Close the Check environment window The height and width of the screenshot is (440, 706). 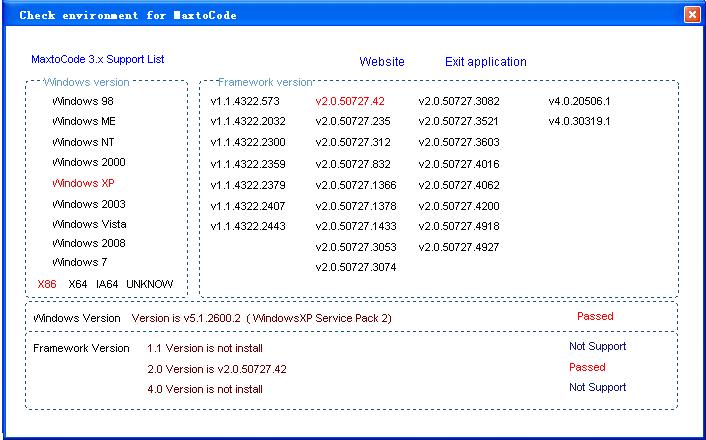(692, 15)
